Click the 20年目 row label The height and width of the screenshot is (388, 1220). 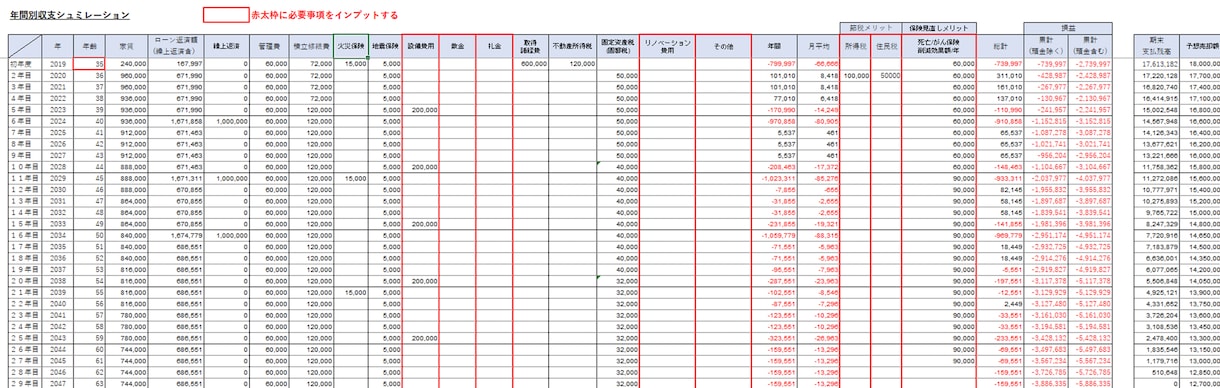coord(24,280)
